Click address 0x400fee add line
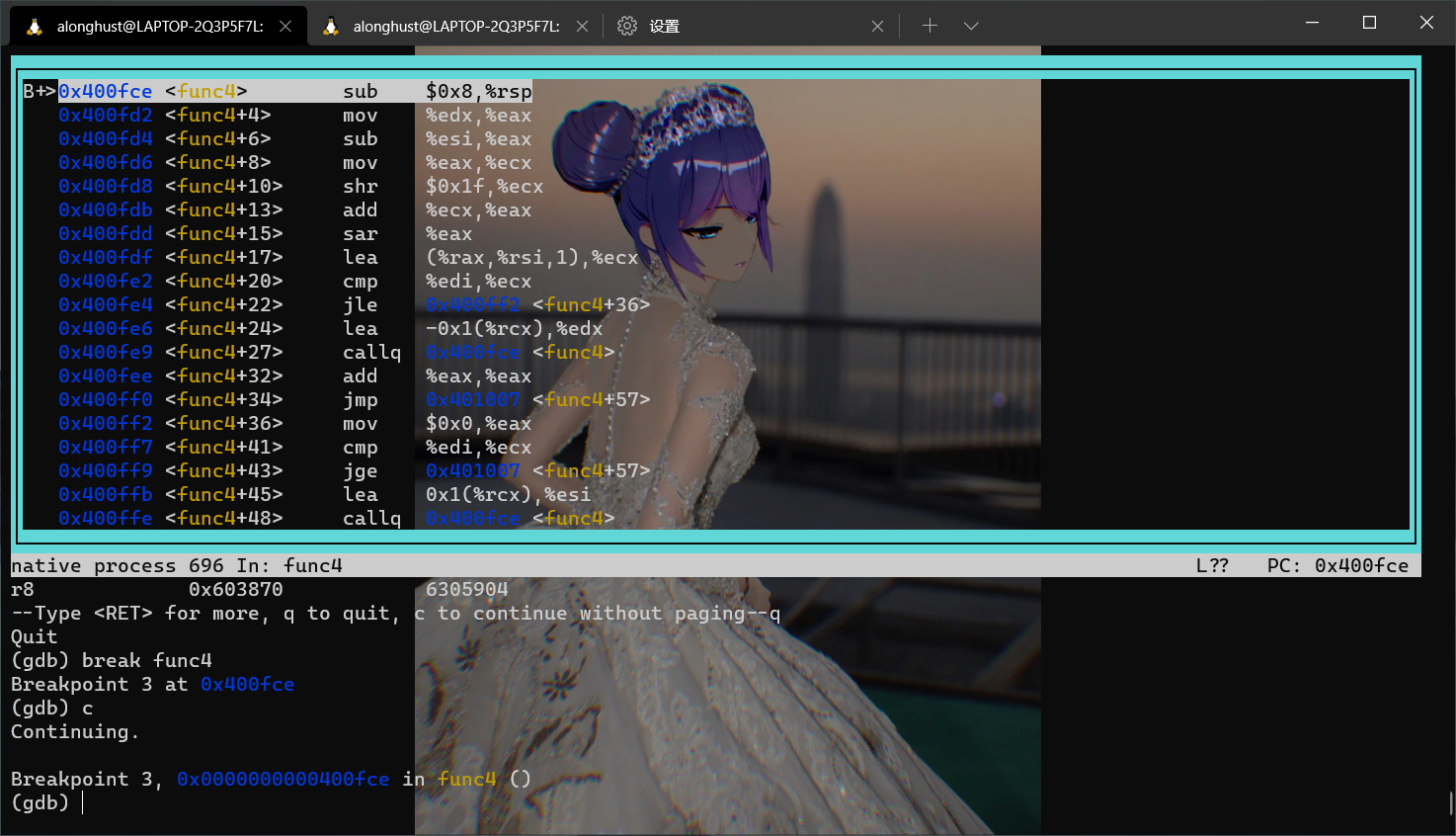The height and width of the screenshot is (836, 1456). [x=106, y=376]
